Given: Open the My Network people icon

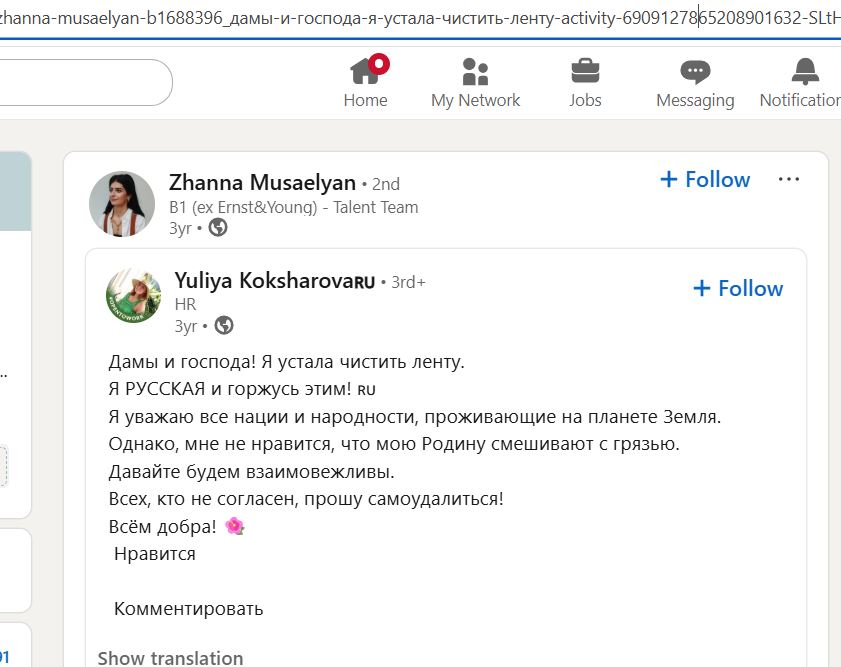Looking at the screenshot, I should coord(475,71).
